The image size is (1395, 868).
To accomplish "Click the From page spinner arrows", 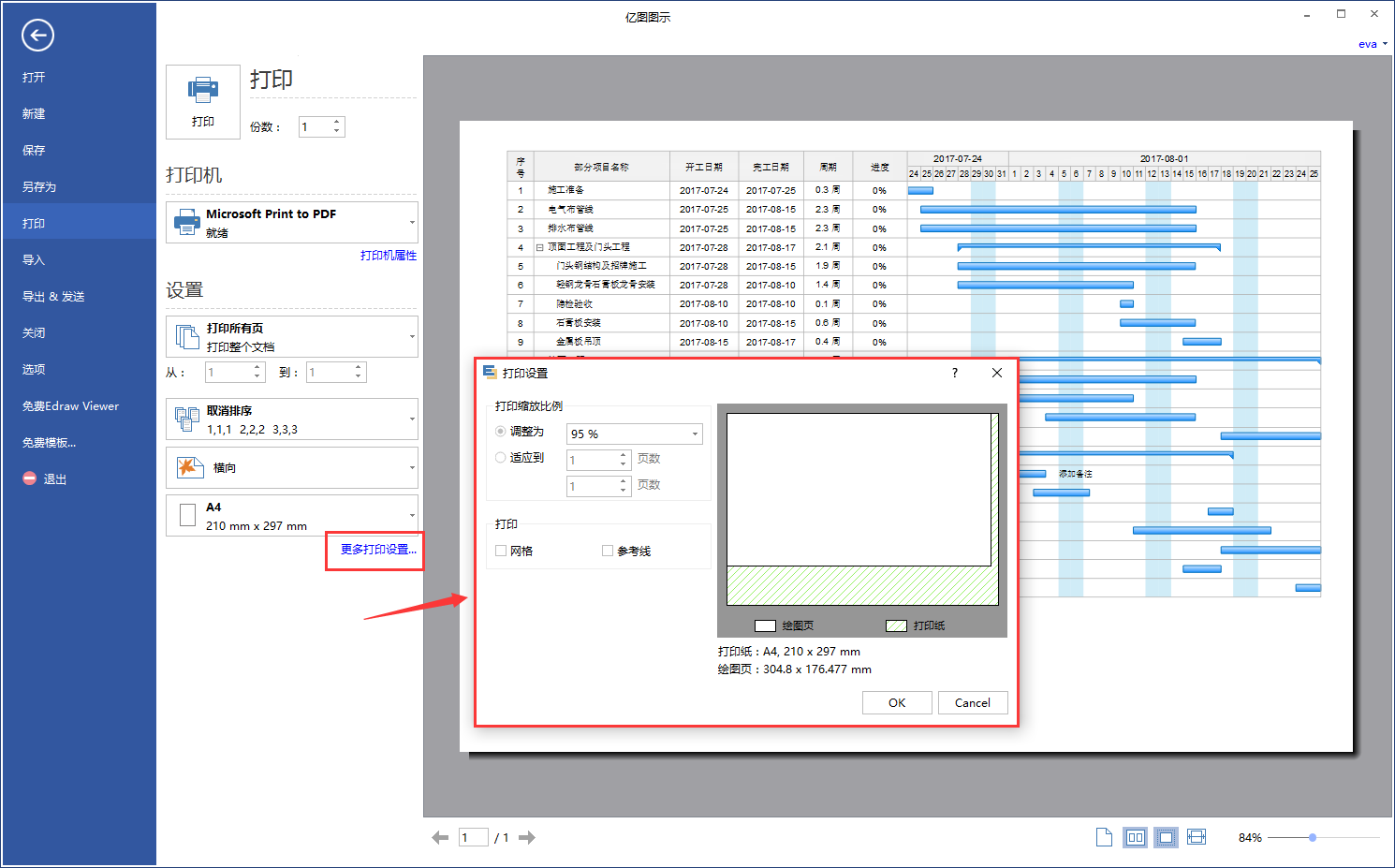I will tap(257, 373).
